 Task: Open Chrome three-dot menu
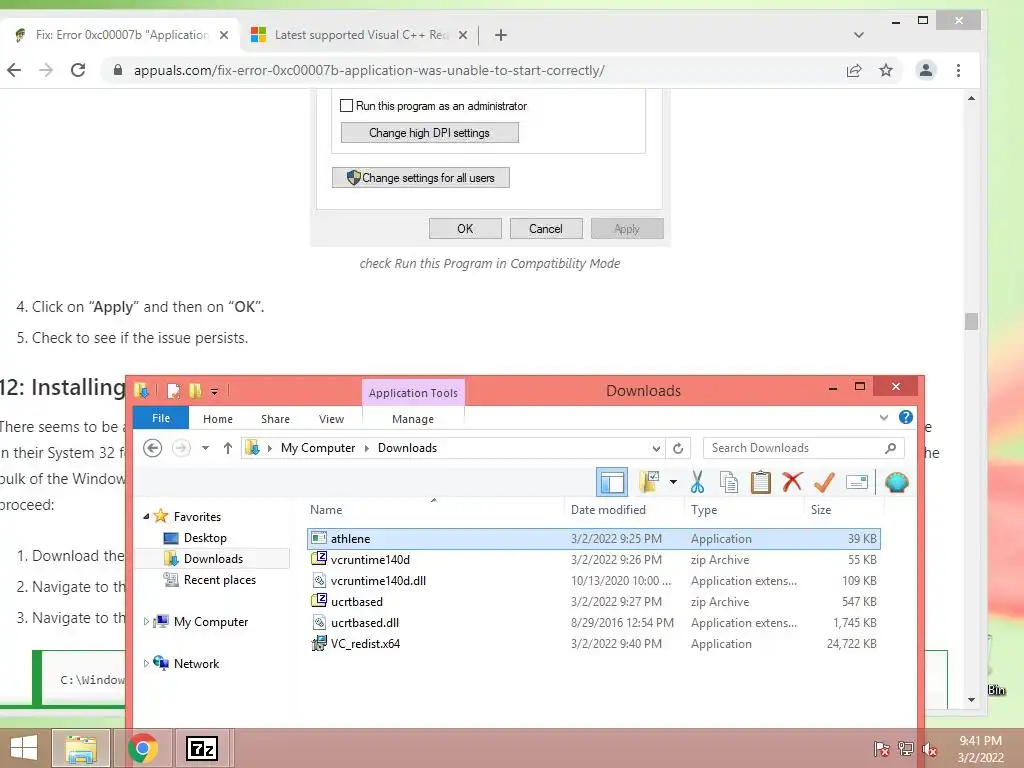(958, 70)
